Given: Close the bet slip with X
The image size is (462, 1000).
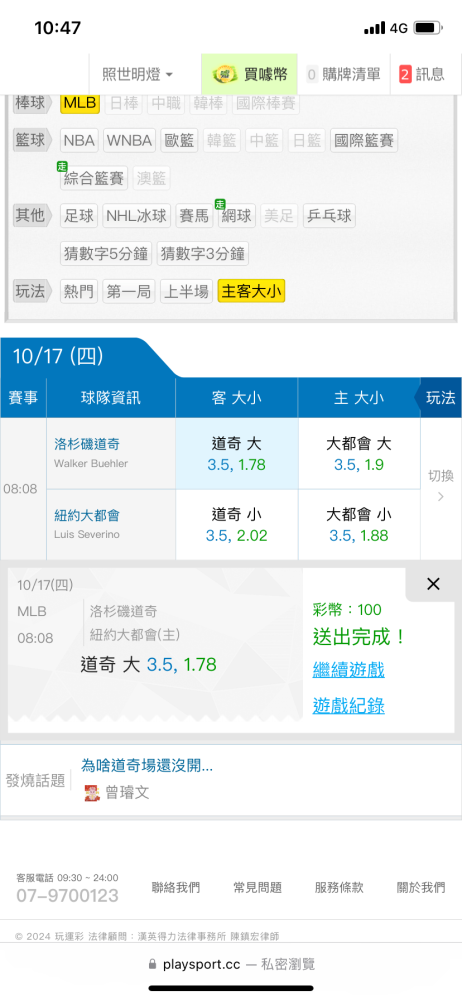Looking at the screenshot, I should click(x=433, y=584).
